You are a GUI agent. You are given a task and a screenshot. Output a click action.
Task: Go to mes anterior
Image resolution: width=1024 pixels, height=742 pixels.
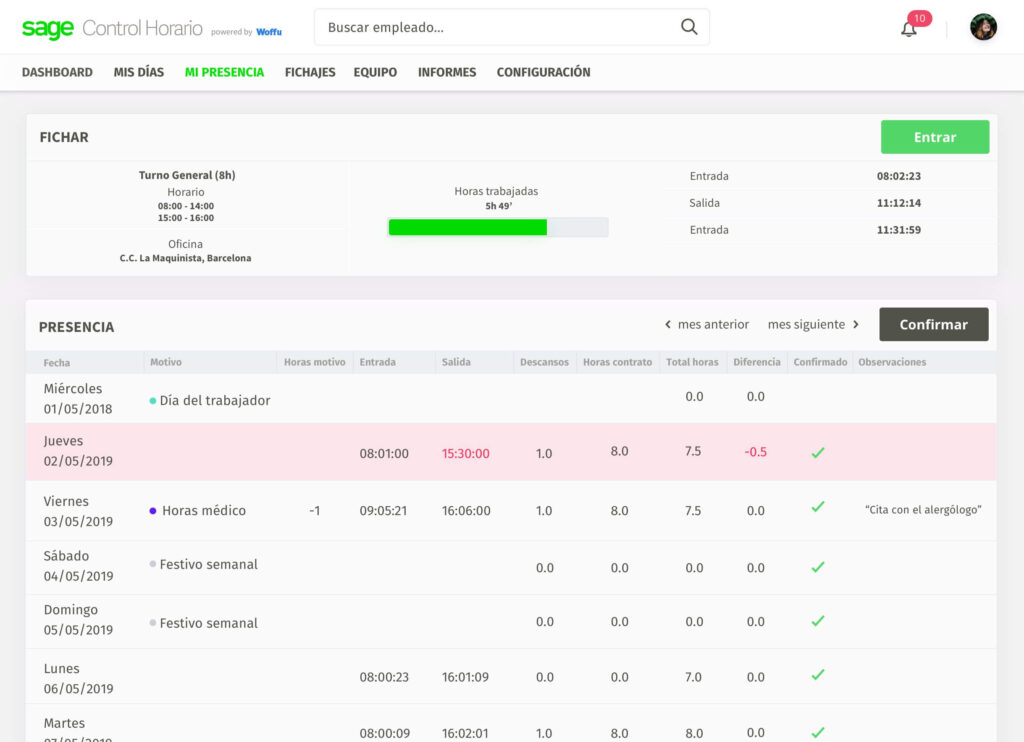tap(707, 324)
